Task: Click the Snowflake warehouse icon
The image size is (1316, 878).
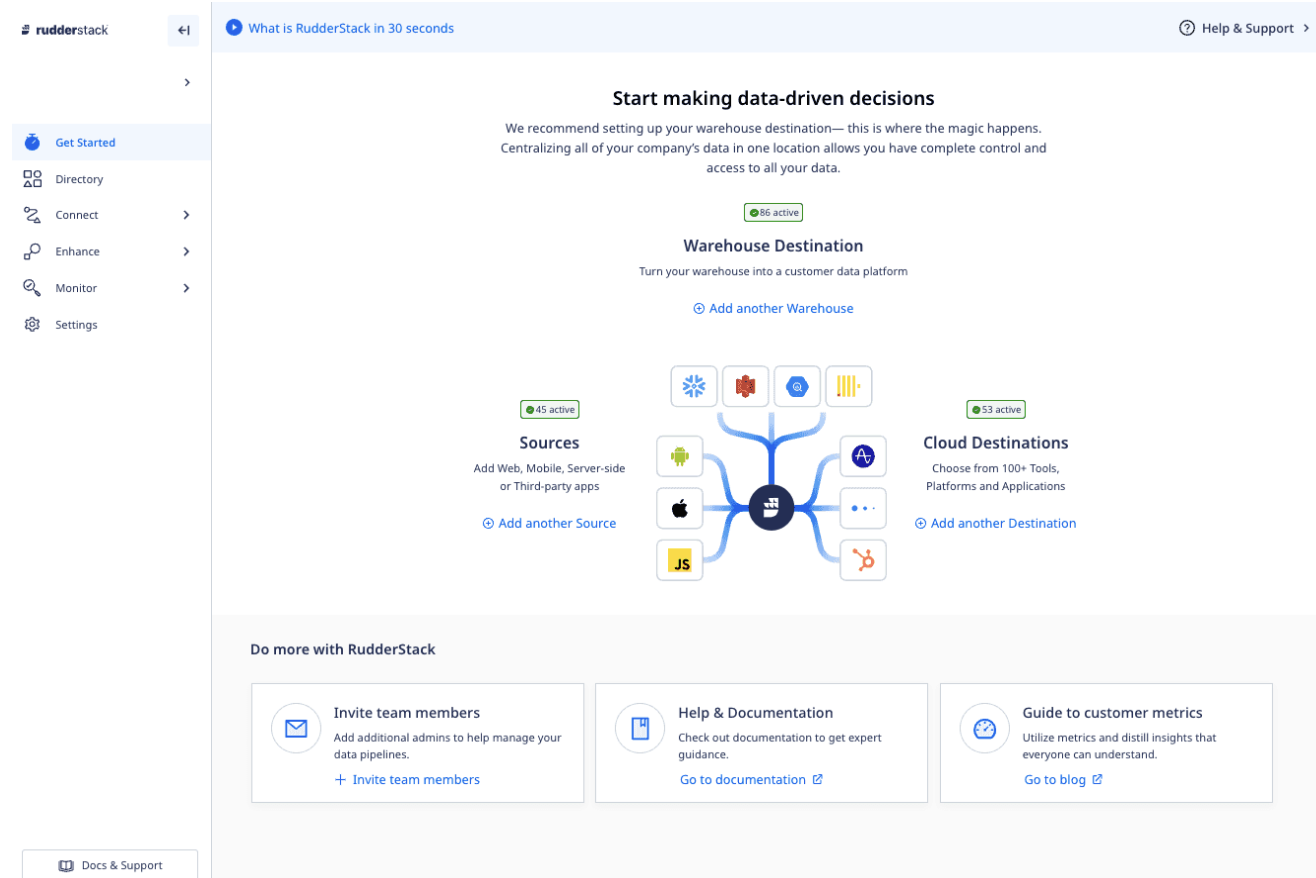Action: [x=694, y=386]
